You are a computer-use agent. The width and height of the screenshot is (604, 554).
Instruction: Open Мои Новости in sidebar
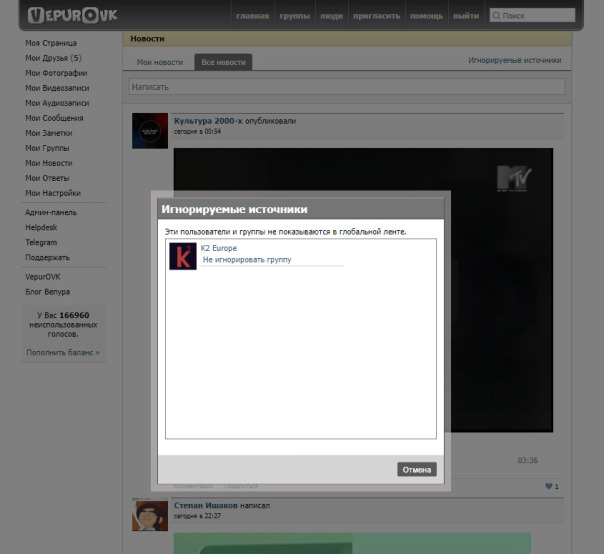[49, 163]
